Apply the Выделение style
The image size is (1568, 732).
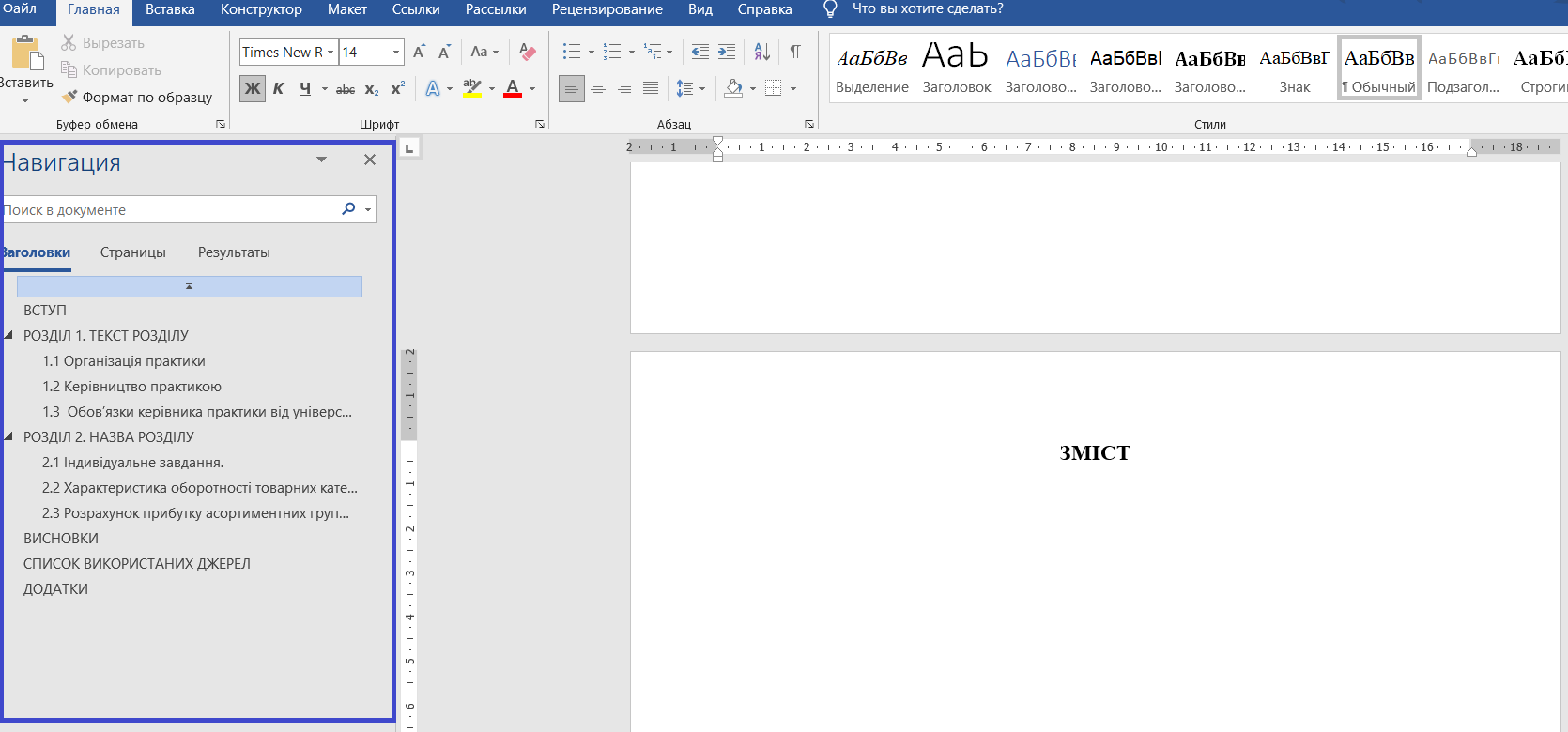click(872, 68)
